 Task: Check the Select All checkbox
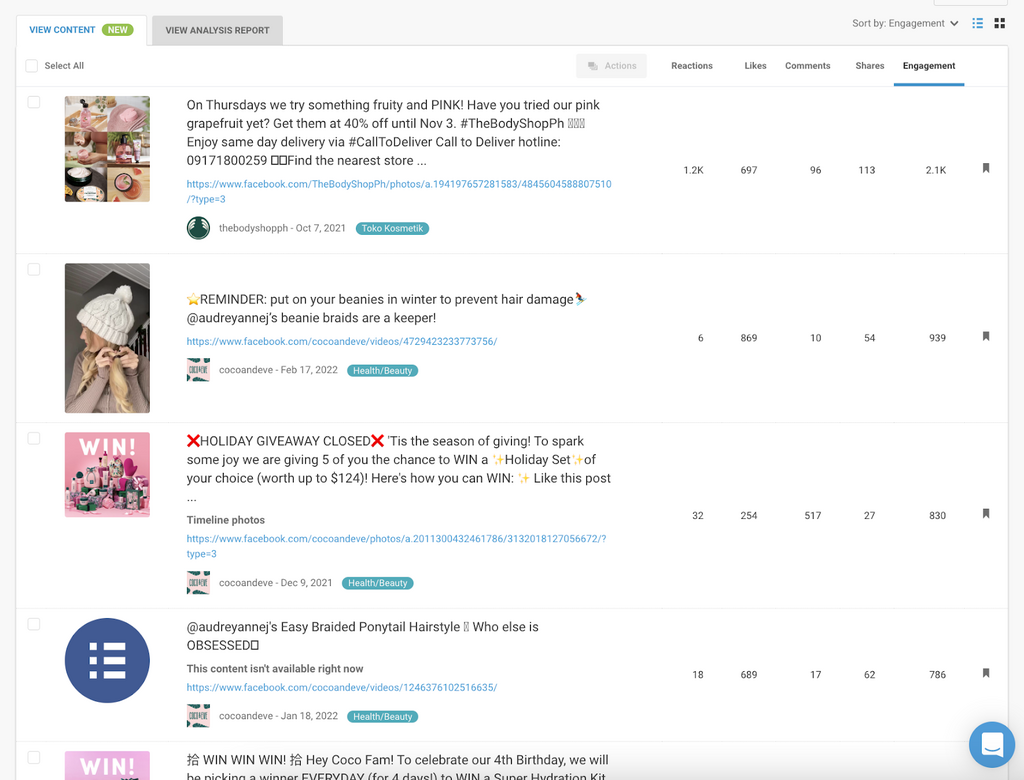(32, 66)
